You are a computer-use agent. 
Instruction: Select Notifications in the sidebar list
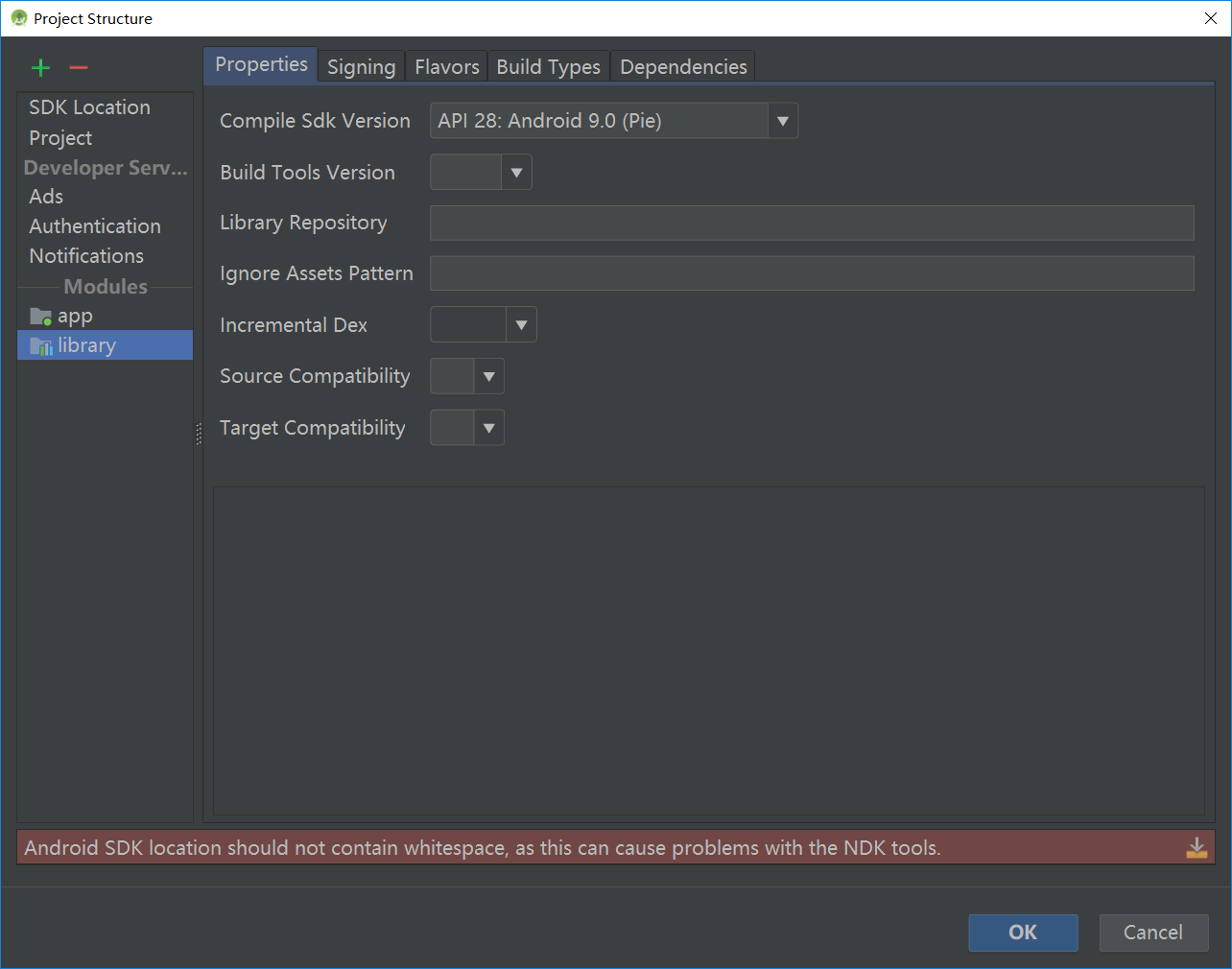coord(86,255)
